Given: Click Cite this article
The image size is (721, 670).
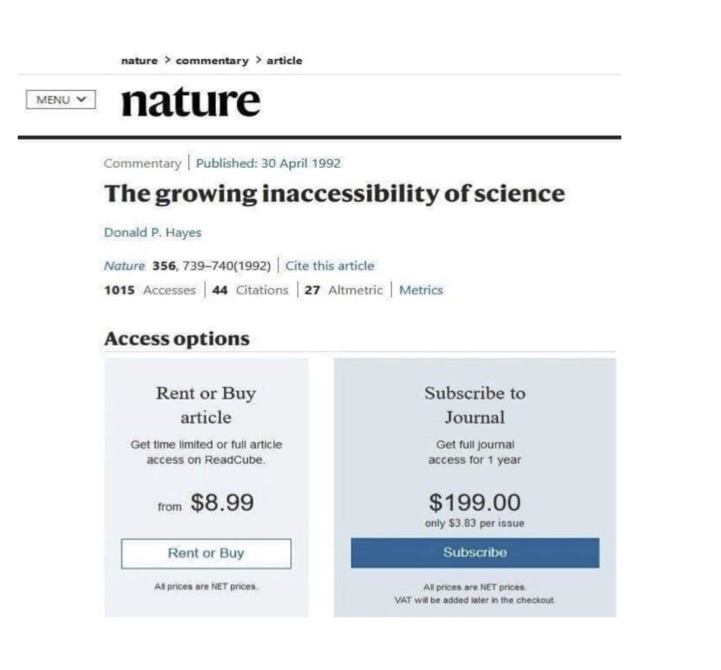Looking at the screenshot, I should click(x=330, y=266).
